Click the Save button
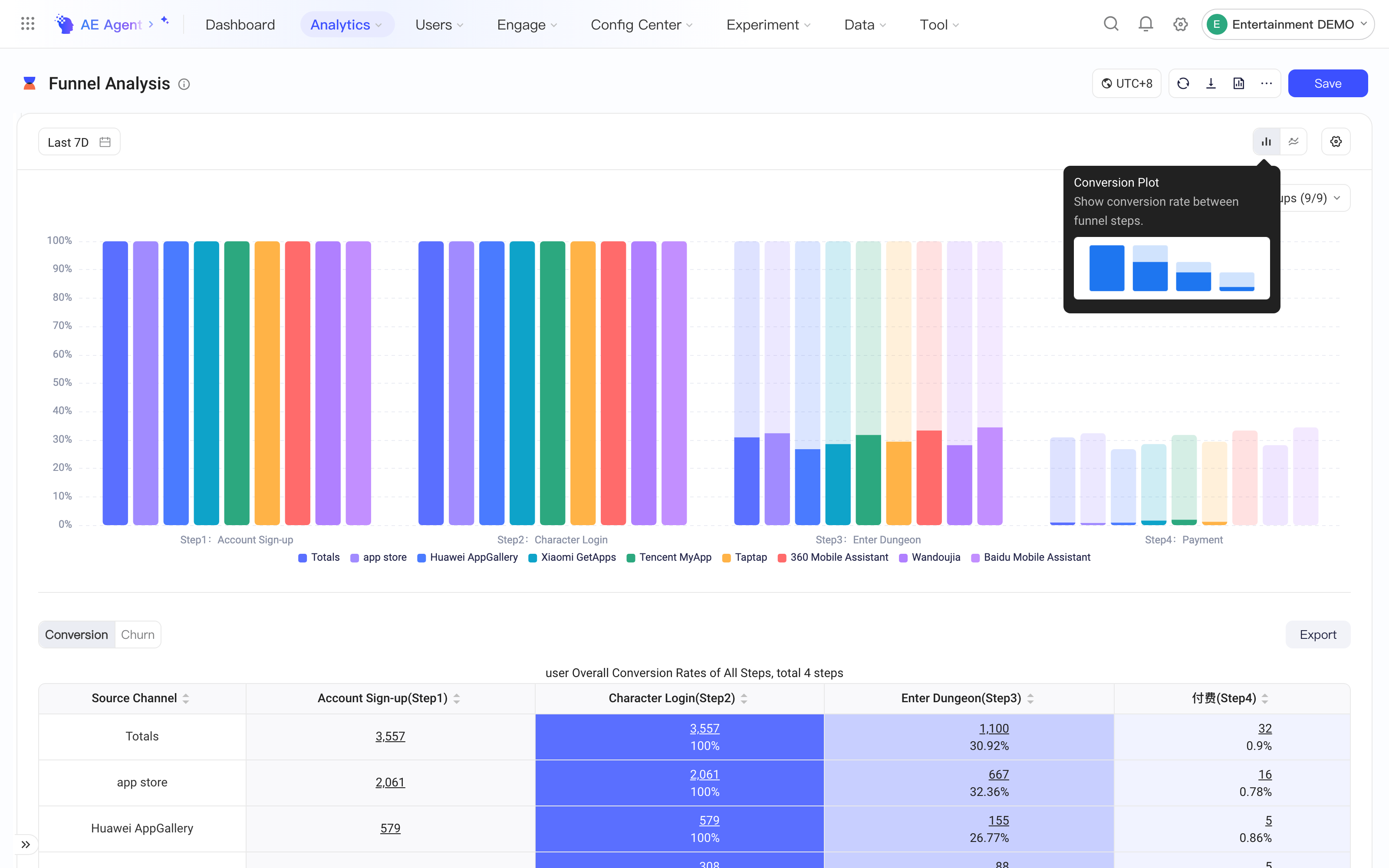The height and width of the screenshot is (868, 1389). coord(1328,83)
